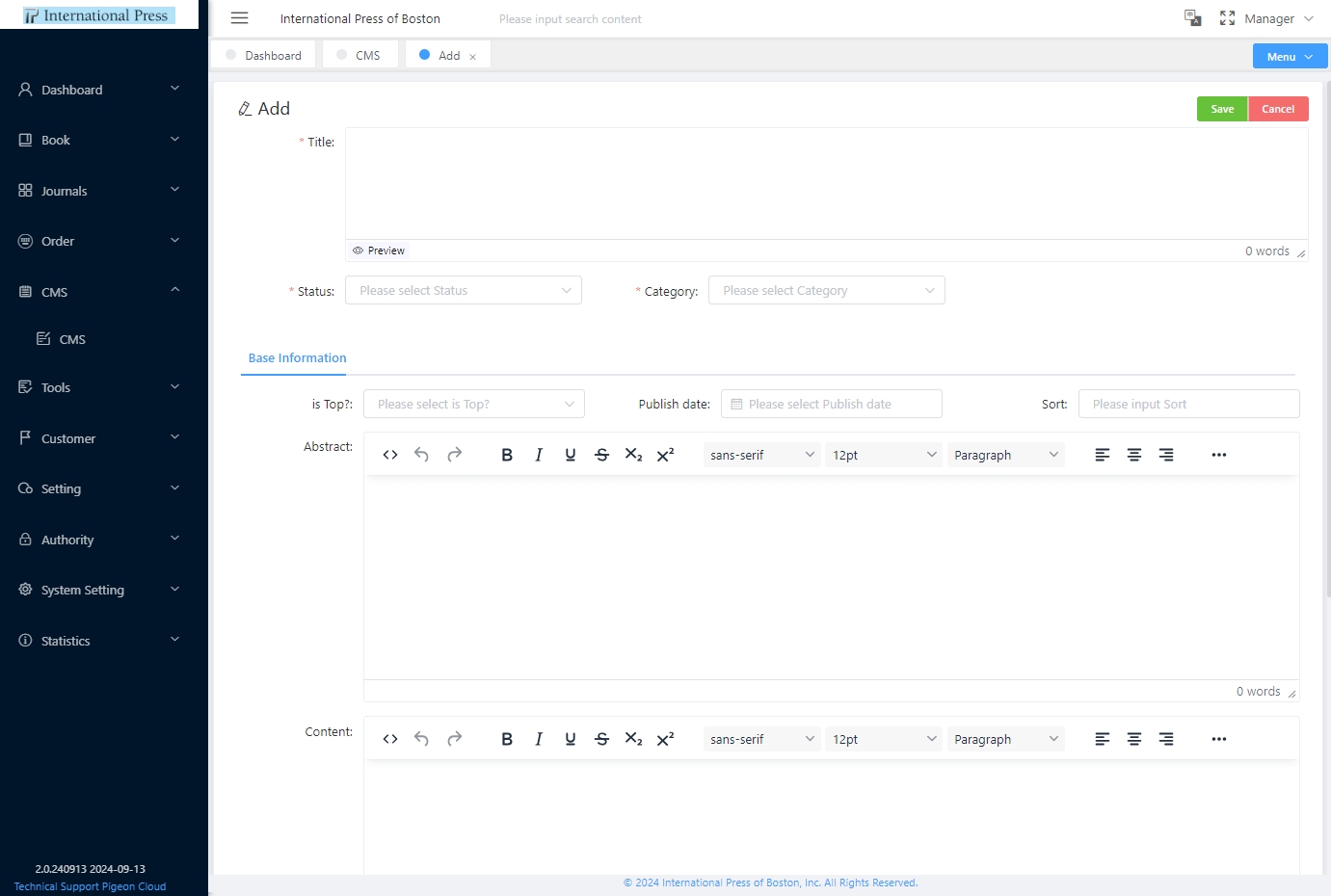
Task: Expand the System Setting sidebar menu
Action: click(99, 590)
